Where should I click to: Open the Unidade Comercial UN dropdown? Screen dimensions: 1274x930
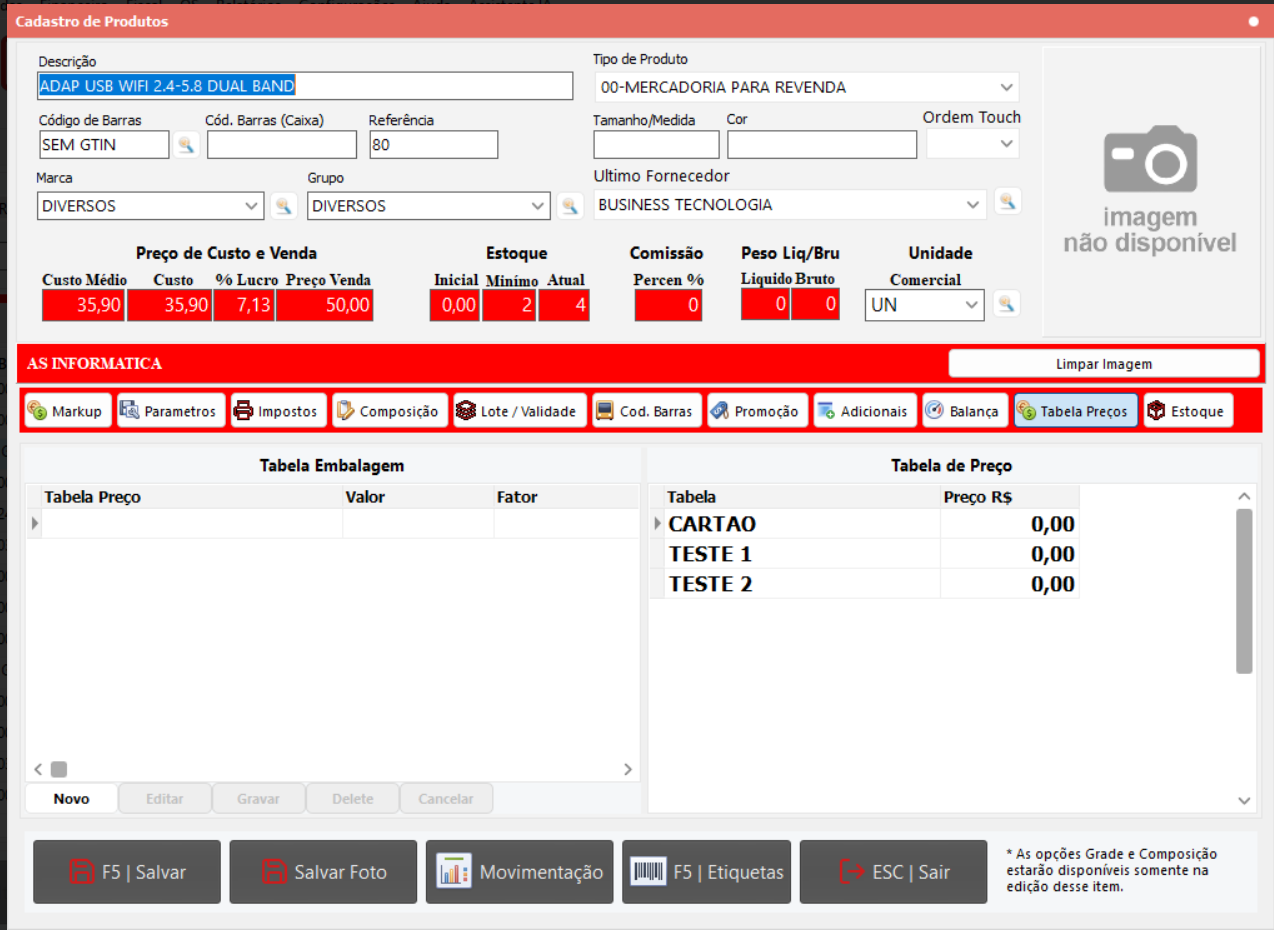[x=972, y=305]
